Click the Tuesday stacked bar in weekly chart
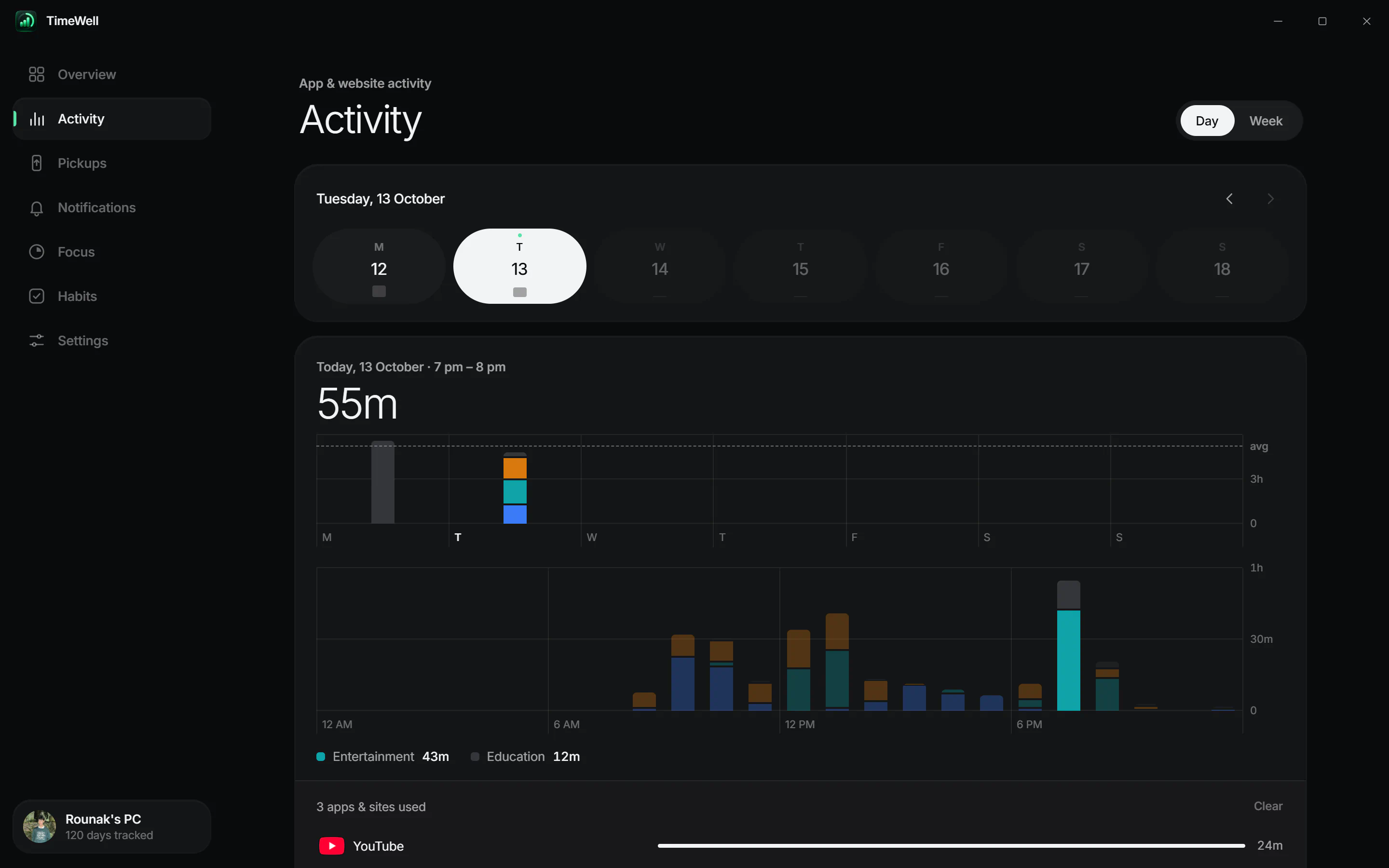This screenshot has width=1389, height=868. coord(515,488)
